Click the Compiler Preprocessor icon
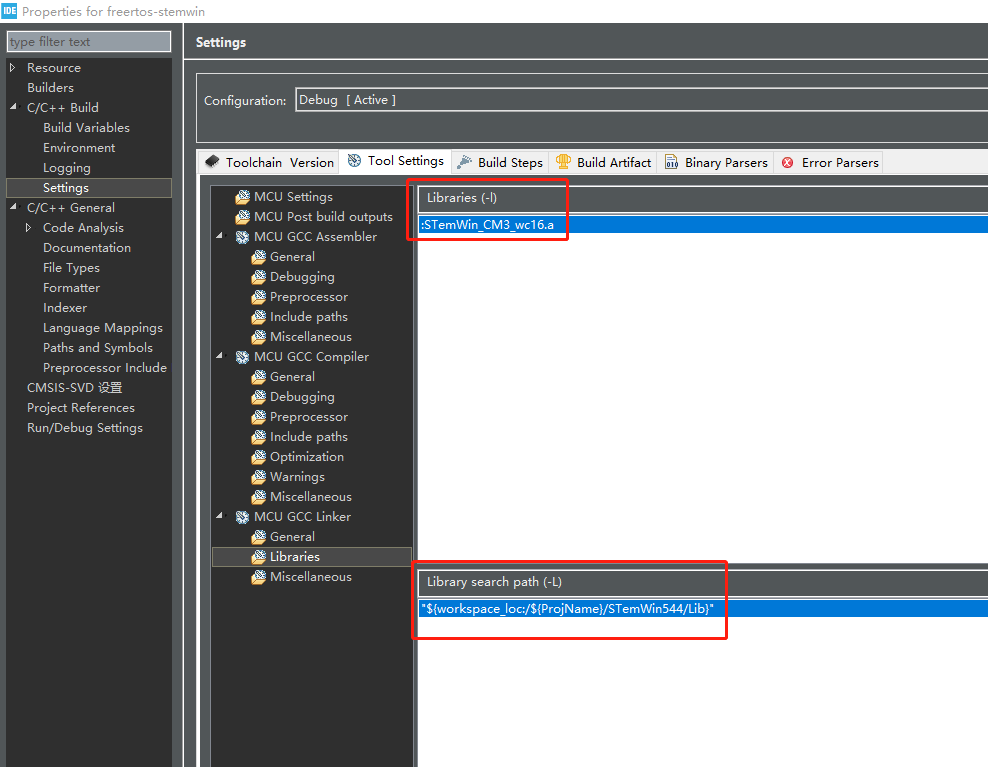The height and width of the screenshot is (767, 988). pyautogui.click(x=258, y=417)
